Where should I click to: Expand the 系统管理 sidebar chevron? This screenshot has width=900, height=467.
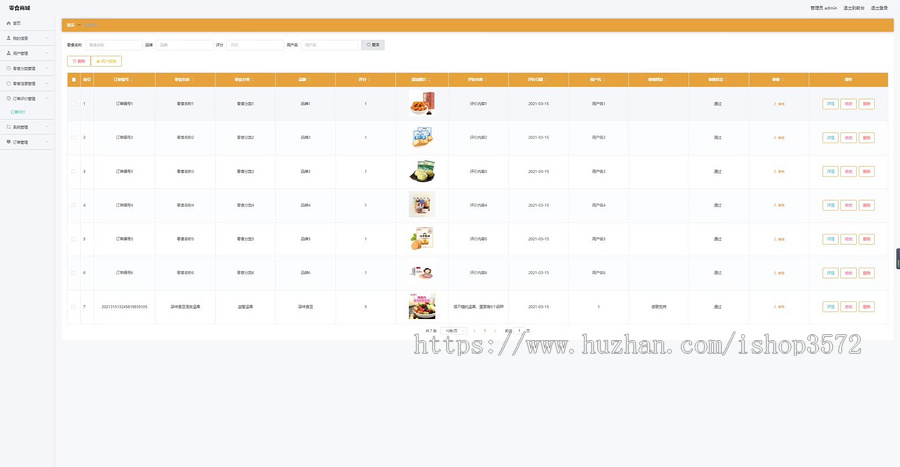(47, 127)
